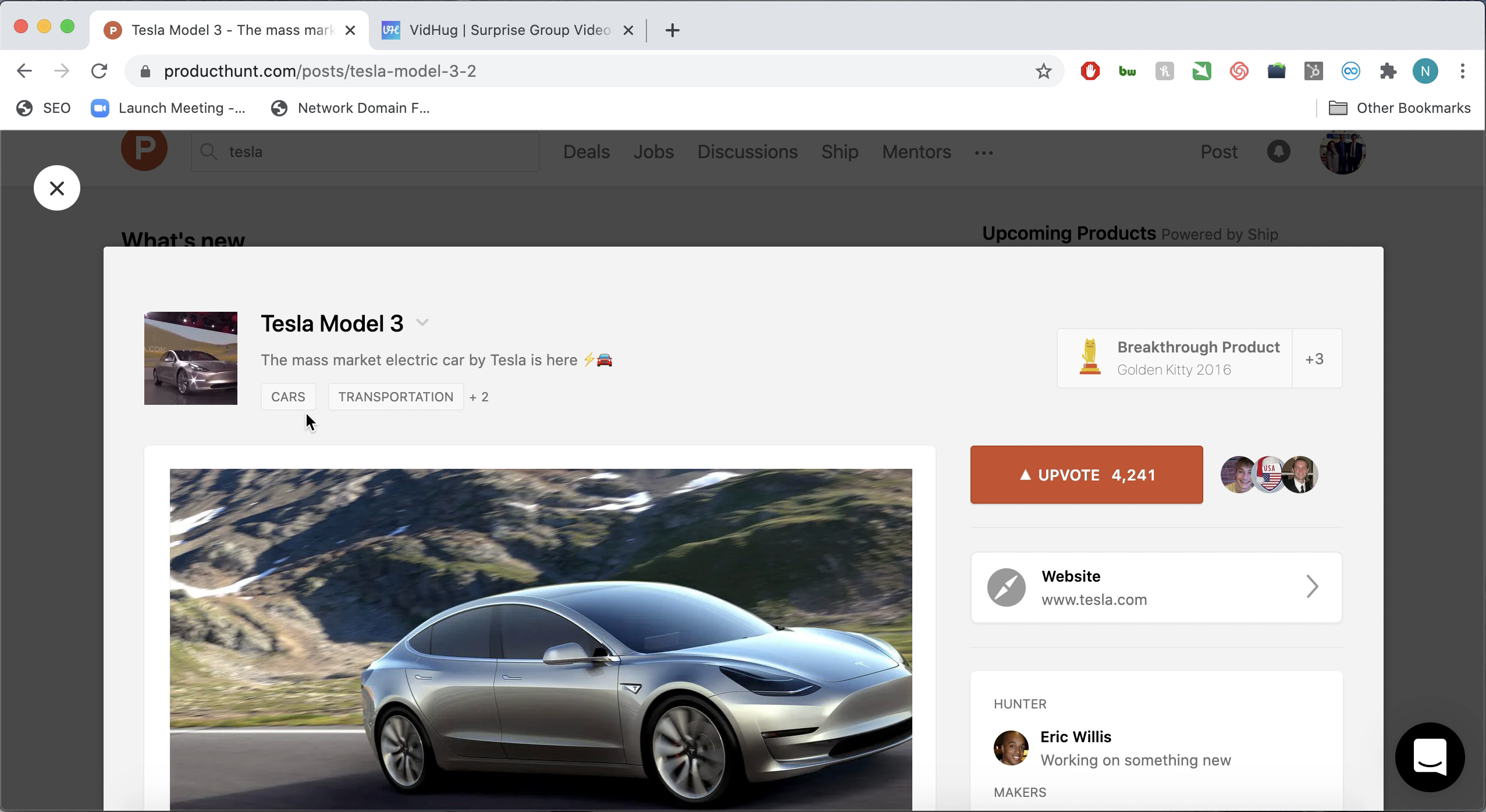Upvote the Tesla Model 3 post
This screenshot has height=812, width=1486.
(1086, 475)
